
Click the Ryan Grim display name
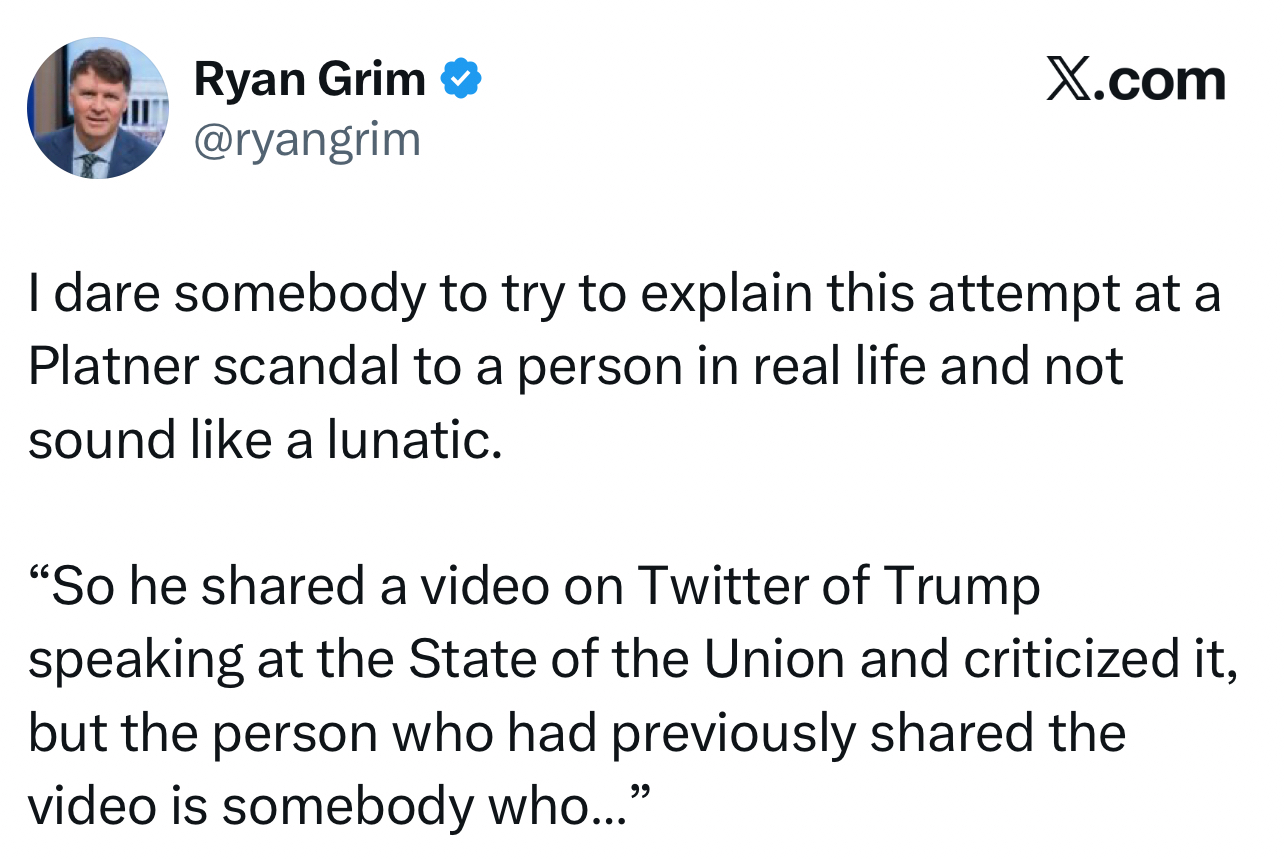(x=309, y=78)
